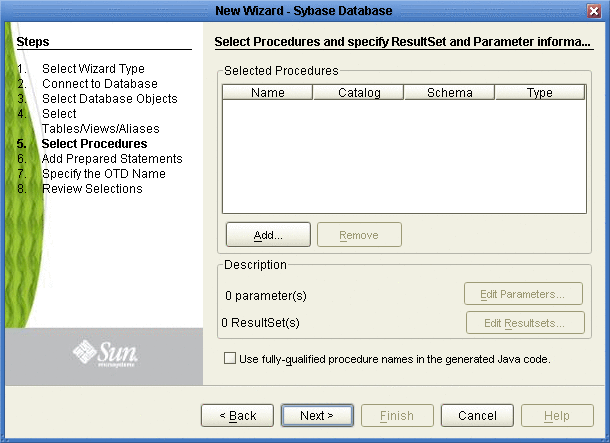Image resolution: width=610 pixels, height=443 pixels.
Task: Enable fully-qualified procedure names checkbox
Action: point(230,358)
